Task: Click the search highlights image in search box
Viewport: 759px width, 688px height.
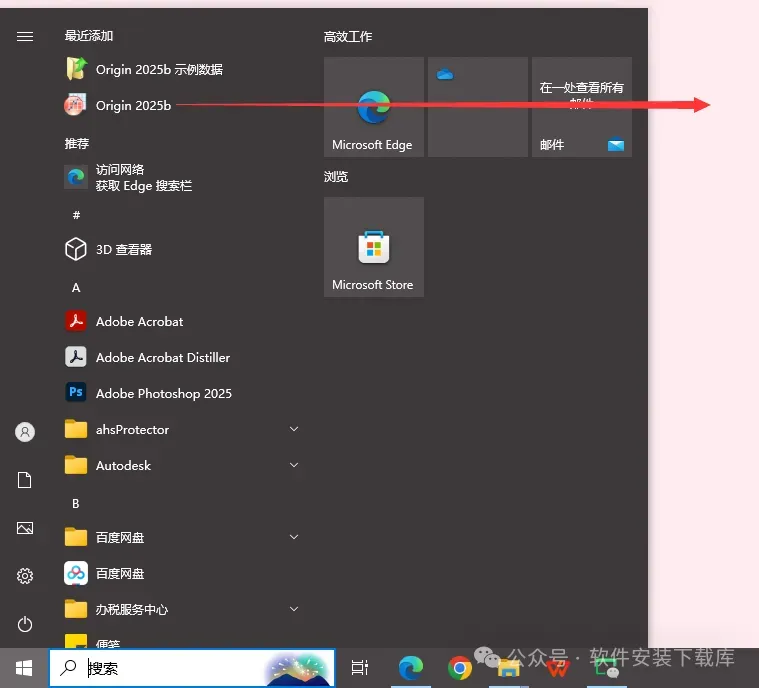Action: click(x=298, y=669)
